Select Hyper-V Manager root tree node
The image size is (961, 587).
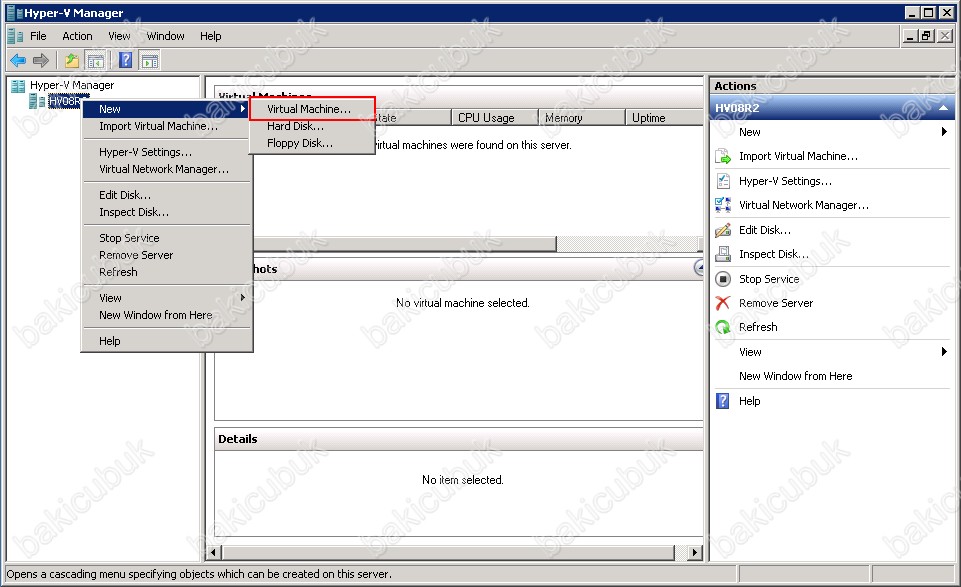tap(72, 85)
